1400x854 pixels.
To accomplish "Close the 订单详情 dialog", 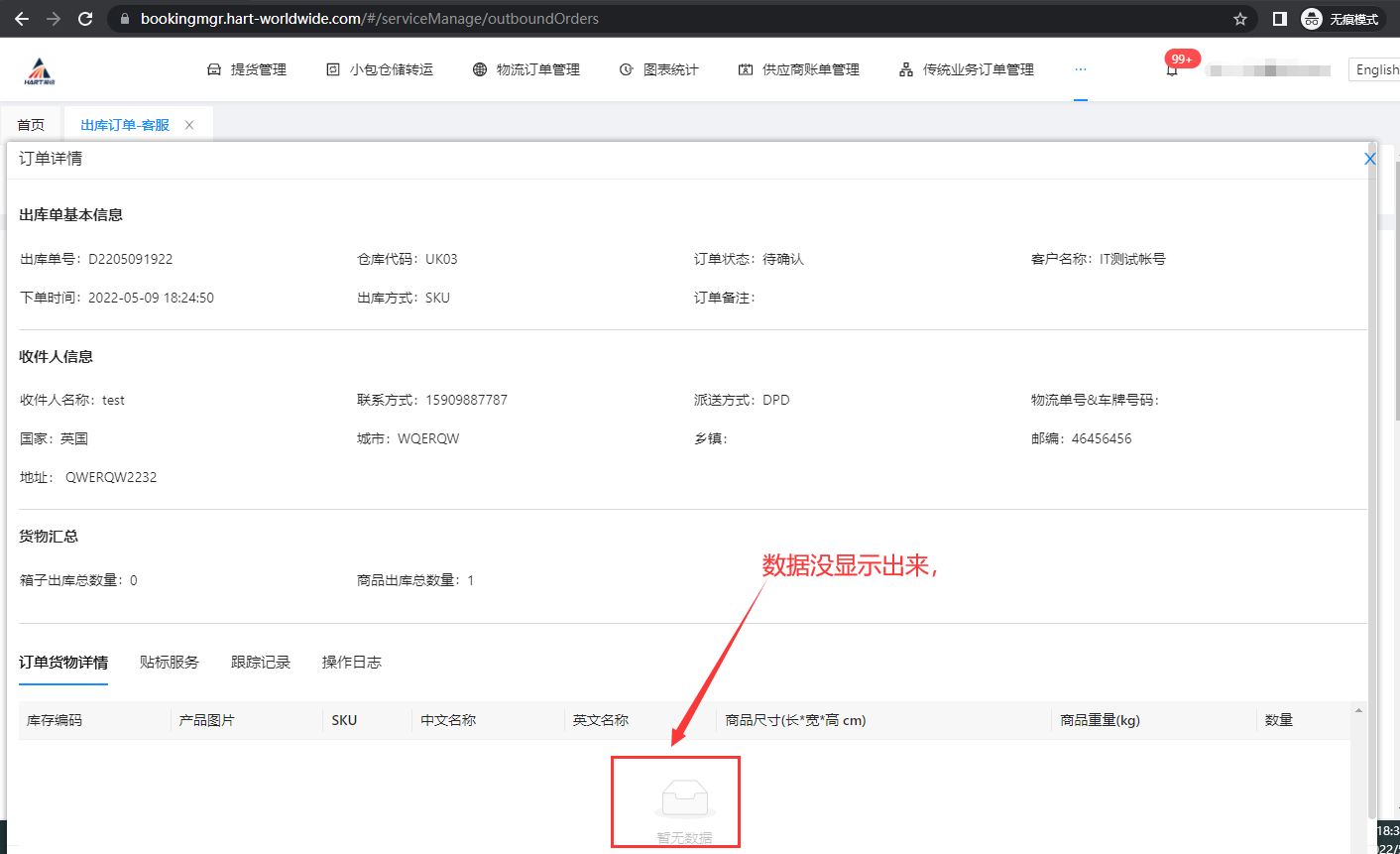I will (1369, 159).
